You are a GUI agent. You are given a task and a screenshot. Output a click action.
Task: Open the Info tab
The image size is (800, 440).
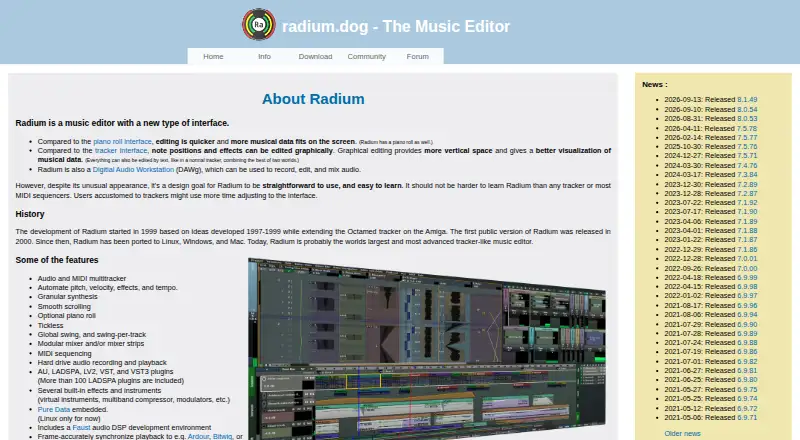264,57
